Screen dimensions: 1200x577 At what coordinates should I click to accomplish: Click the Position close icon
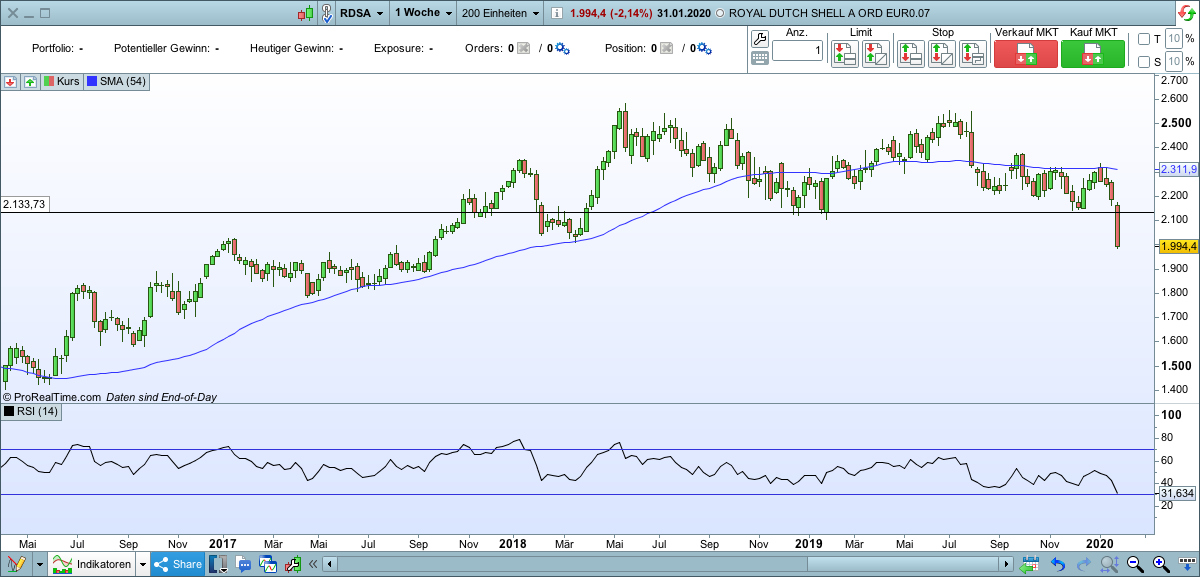click(x=667, y=48)
